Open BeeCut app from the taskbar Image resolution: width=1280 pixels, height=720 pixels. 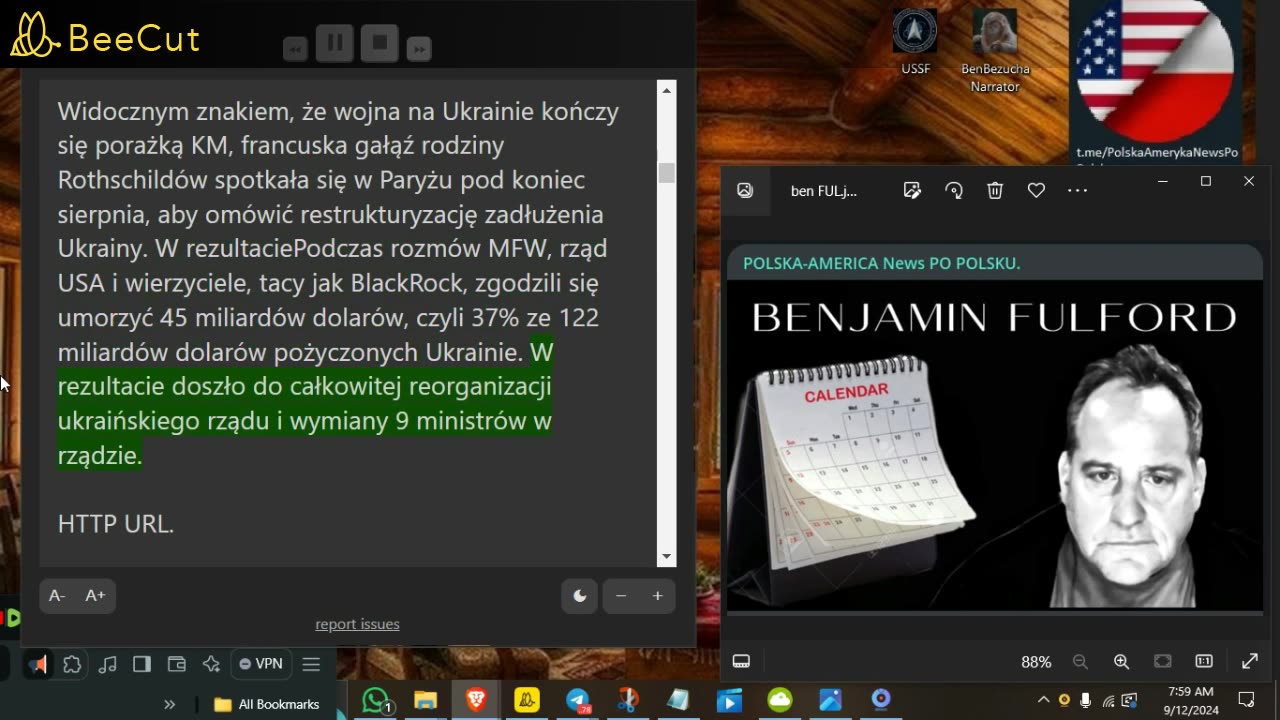527,700
